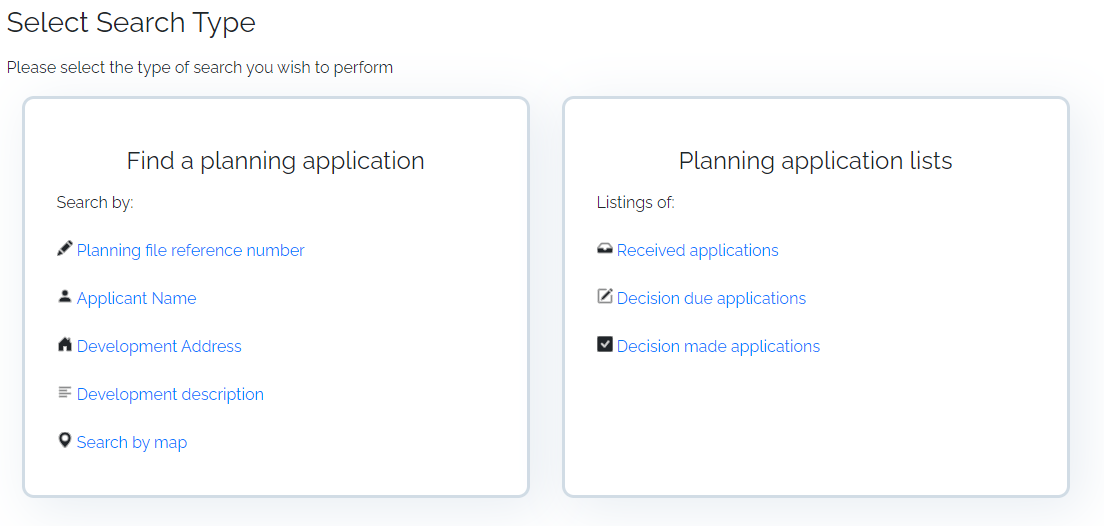The width and height of the screenshot is (1104, 526).
Task: Open Planning file reference number search
Action: coord(190,250)
